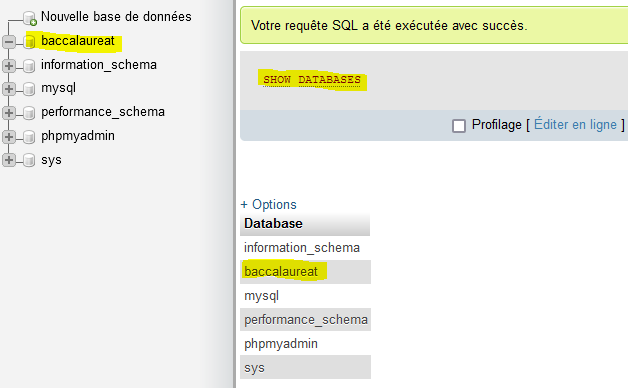Expand the information_schema tree node
This screenshot has width=628, height=388.
pos(9,66)
